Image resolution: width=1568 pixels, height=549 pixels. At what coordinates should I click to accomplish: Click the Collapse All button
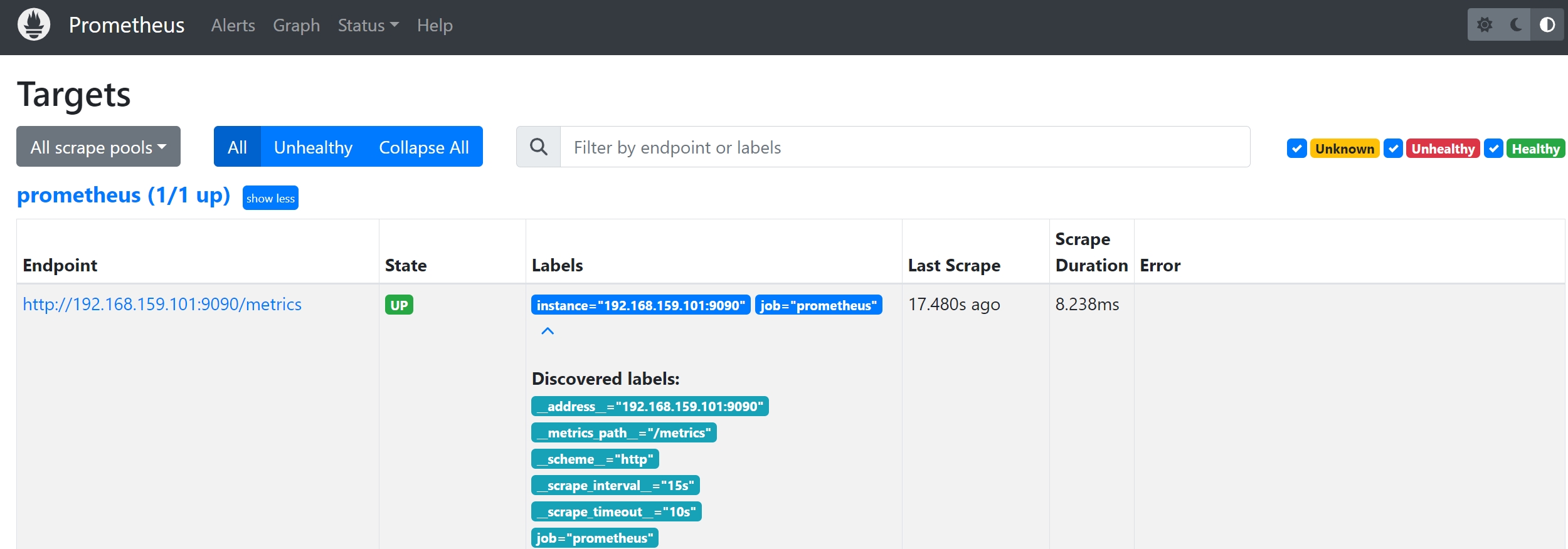424,147
